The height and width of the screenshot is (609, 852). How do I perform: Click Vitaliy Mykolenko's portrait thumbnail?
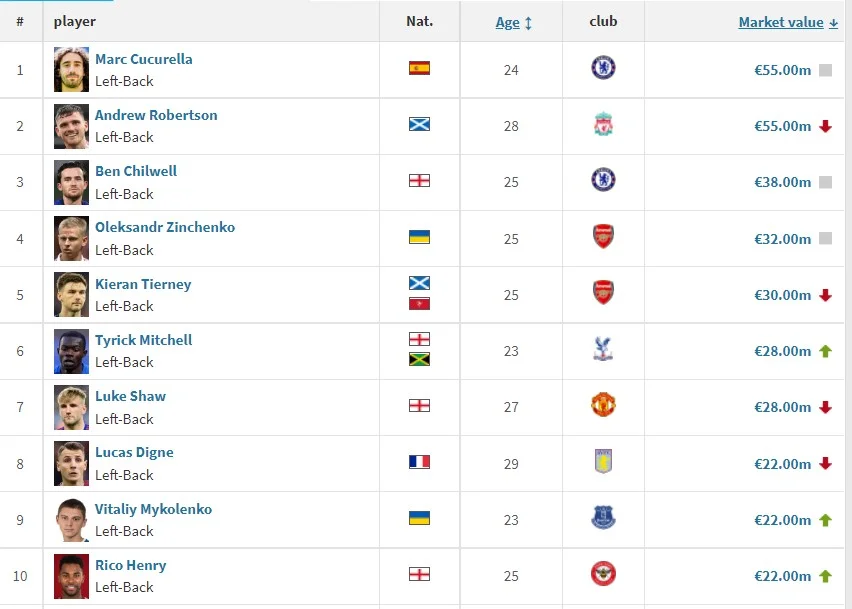click(72, 519)
